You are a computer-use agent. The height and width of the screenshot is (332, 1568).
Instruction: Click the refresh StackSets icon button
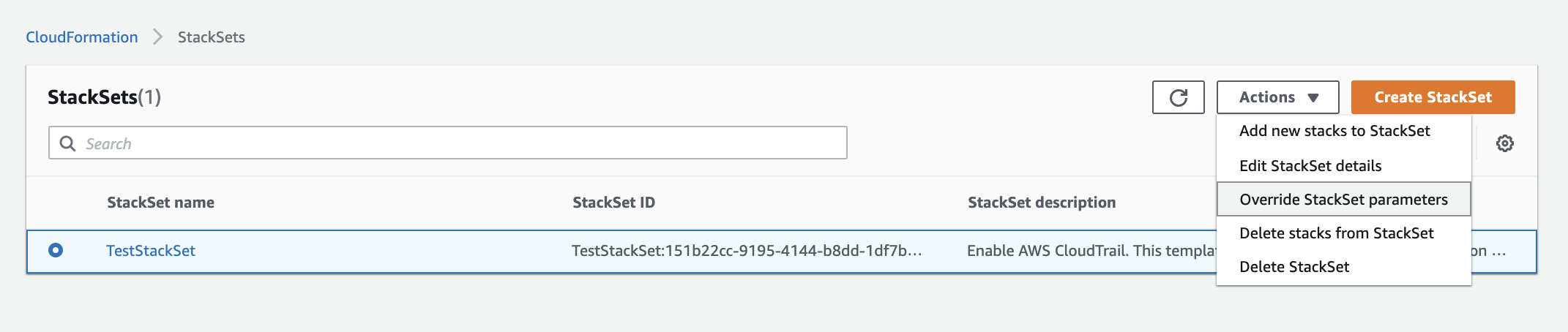pyautogui.click(x=1178, y=97)
